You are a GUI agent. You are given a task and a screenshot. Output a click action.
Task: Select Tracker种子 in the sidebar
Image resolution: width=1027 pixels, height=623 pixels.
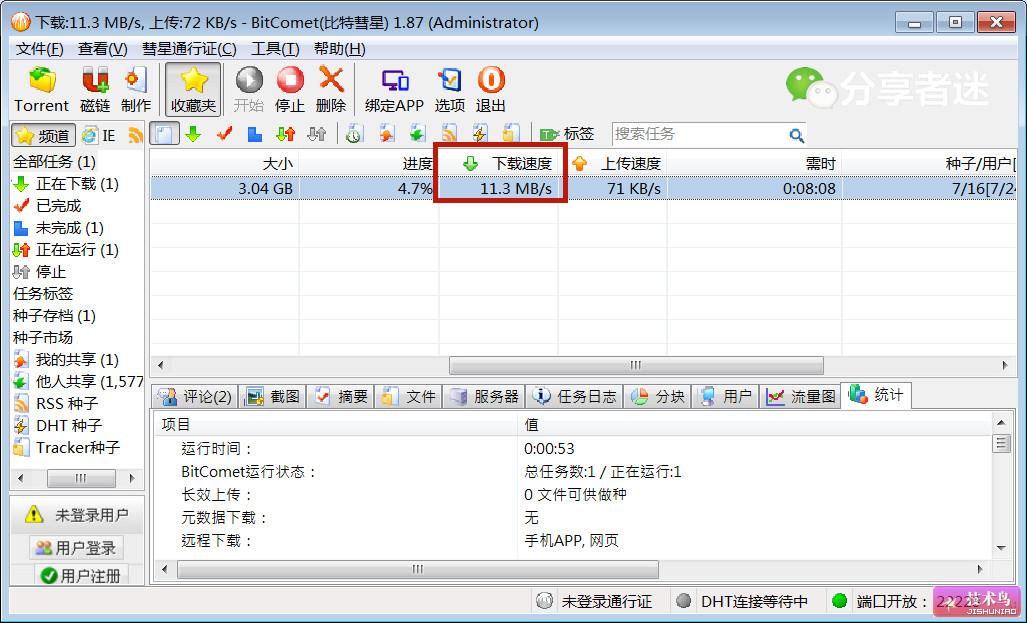tap(66, 447)
